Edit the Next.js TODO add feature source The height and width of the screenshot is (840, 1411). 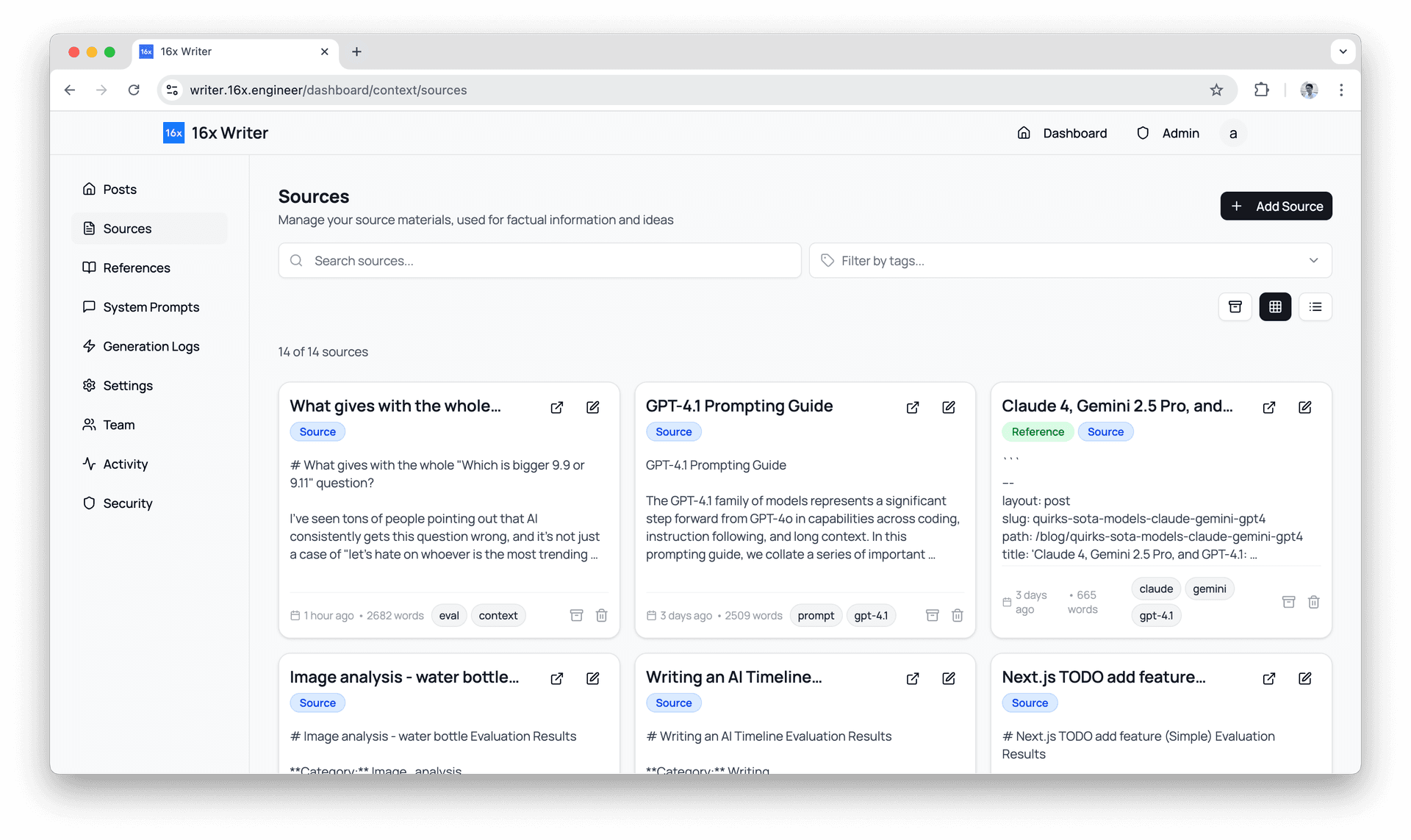pos(1305,678)
